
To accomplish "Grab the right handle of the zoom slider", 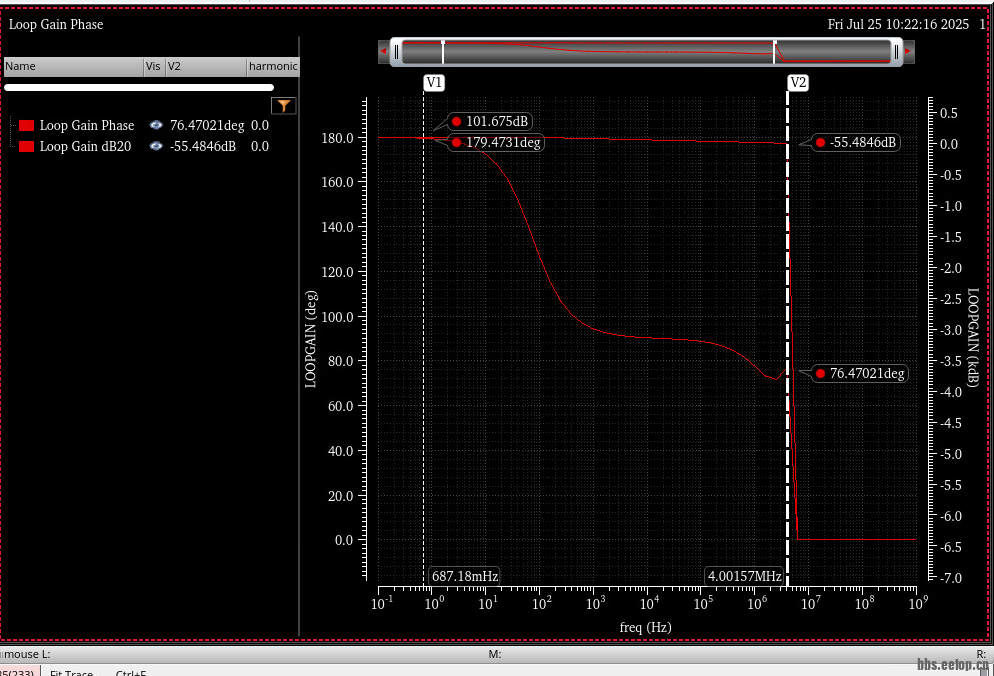I will (896, 52).
